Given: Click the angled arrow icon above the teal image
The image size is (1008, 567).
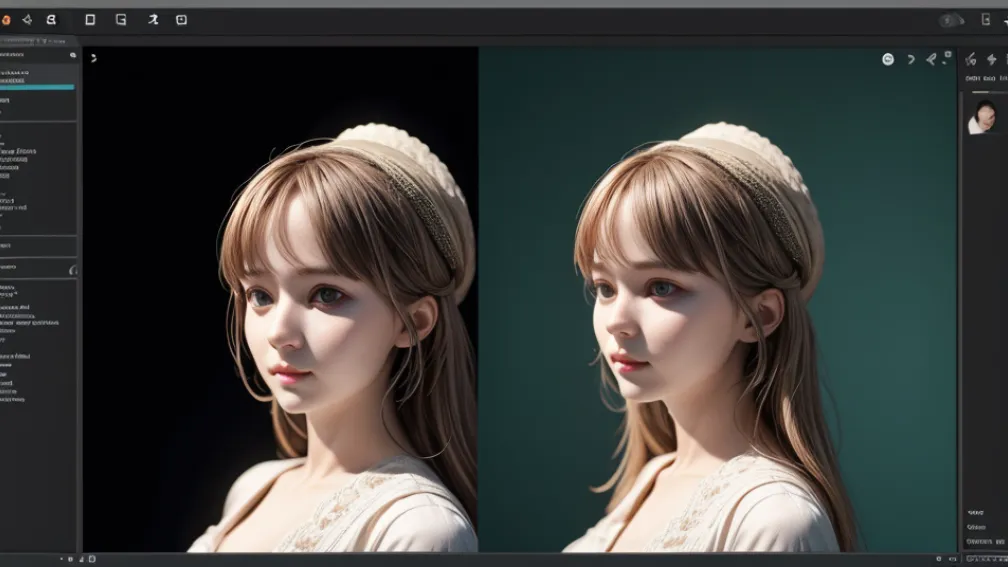Looking at the screenshot, I should pos(931,59).
